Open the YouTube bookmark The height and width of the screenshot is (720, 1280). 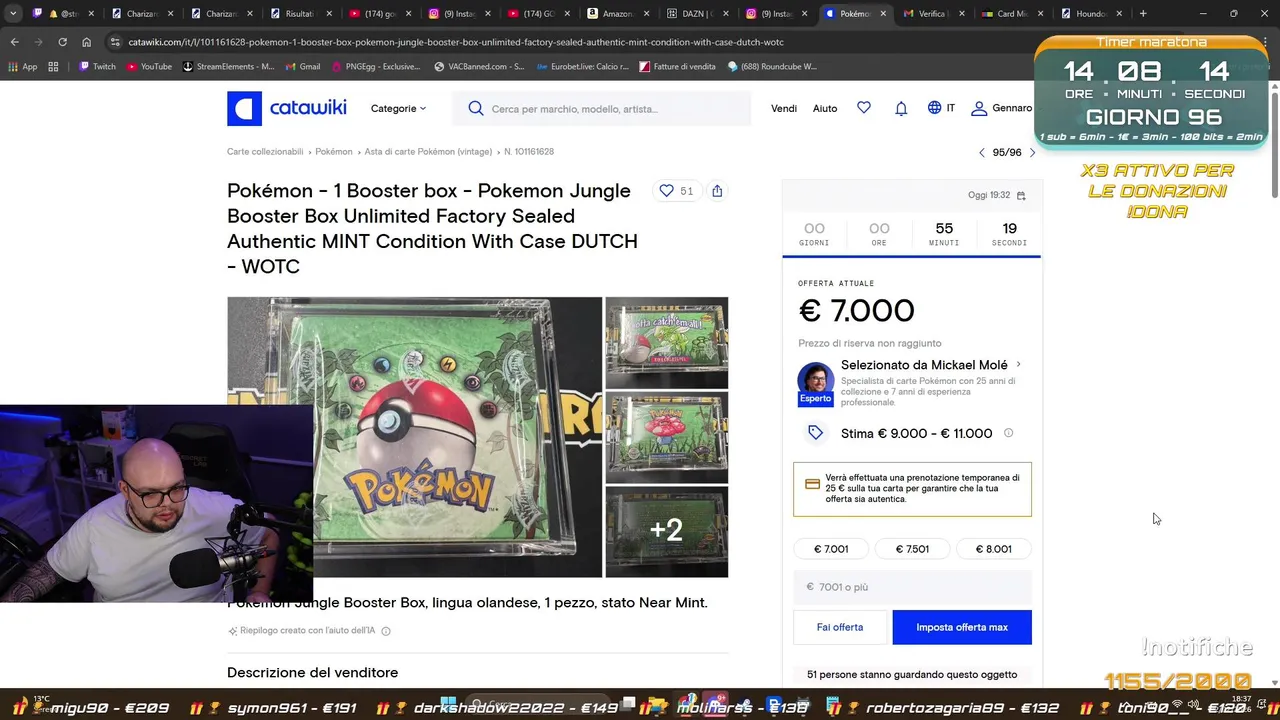pos(149,67)
